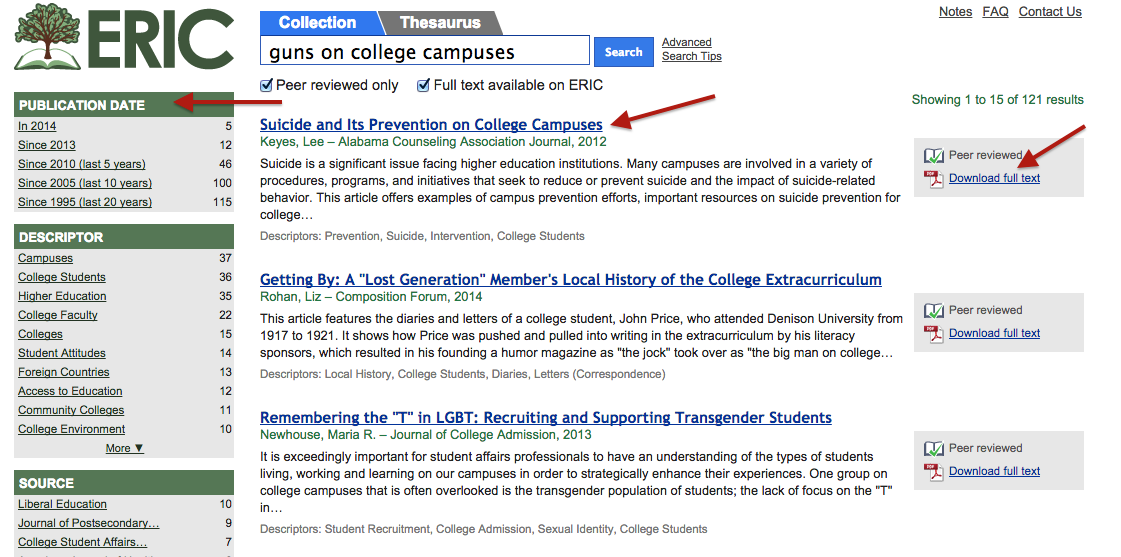The width and height of the screenshot is (1121, 557).
Task: Switch to the Thesaurus tab
Action: (x=440, y=23)
